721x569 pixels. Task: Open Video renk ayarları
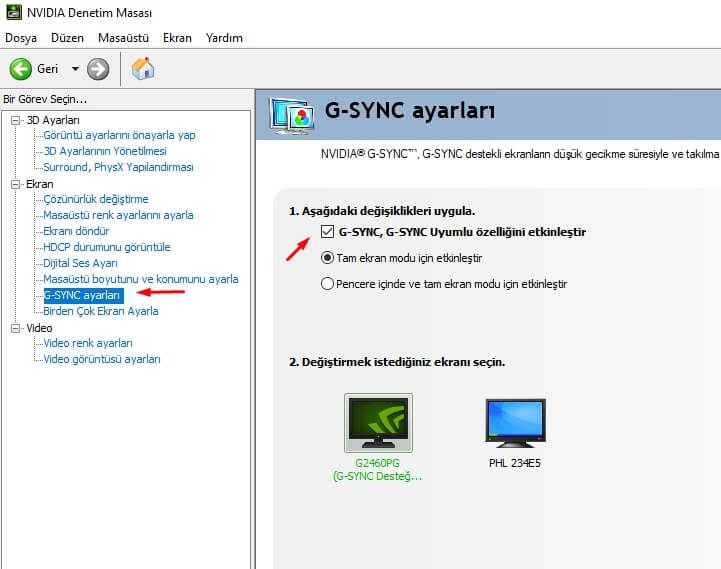[x=88, y=343]
